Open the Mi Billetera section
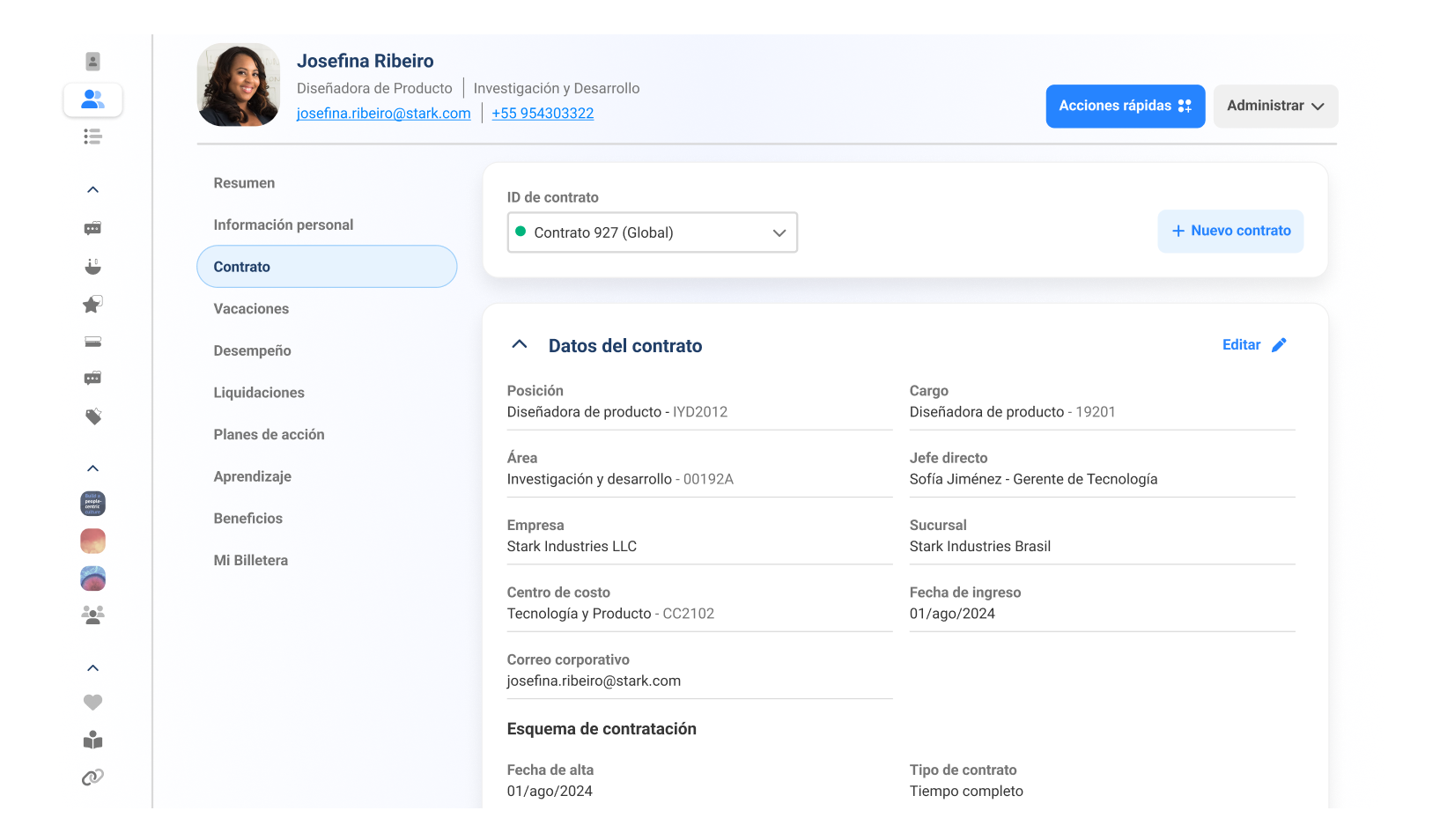 250,561
